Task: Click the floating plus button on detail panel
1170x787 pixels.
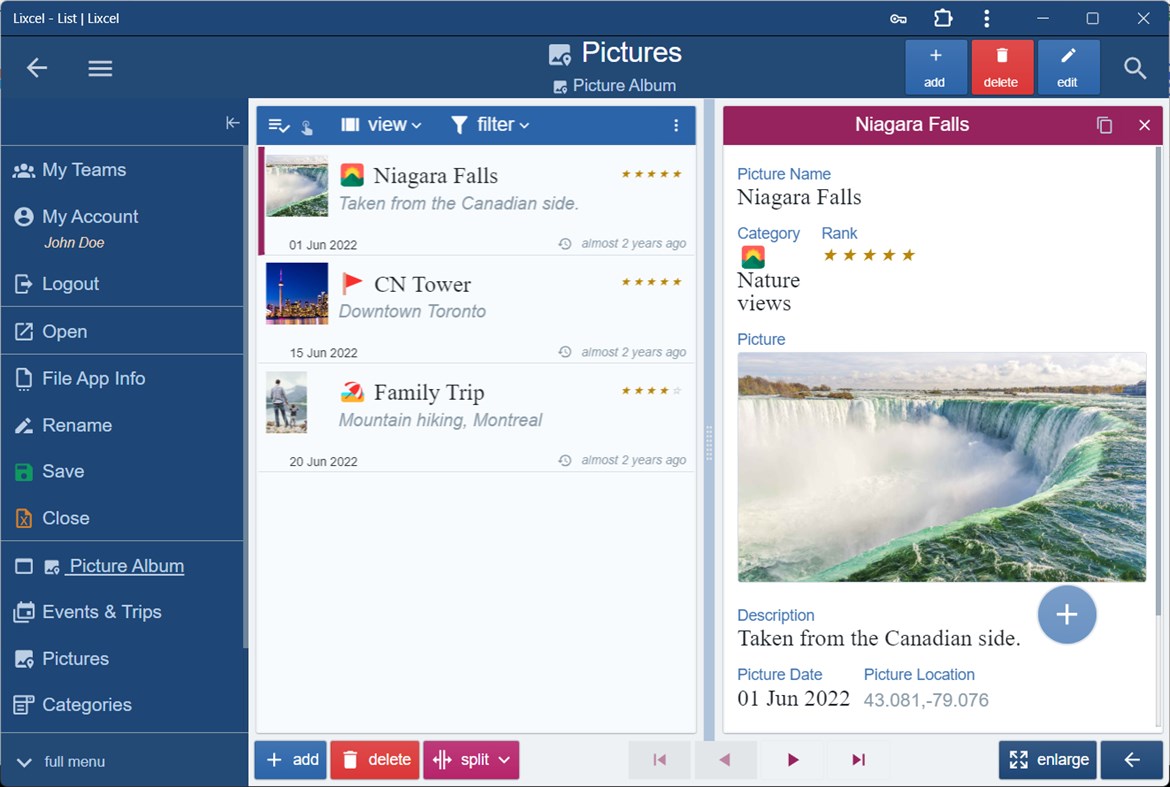Action: coord(1066,615)
